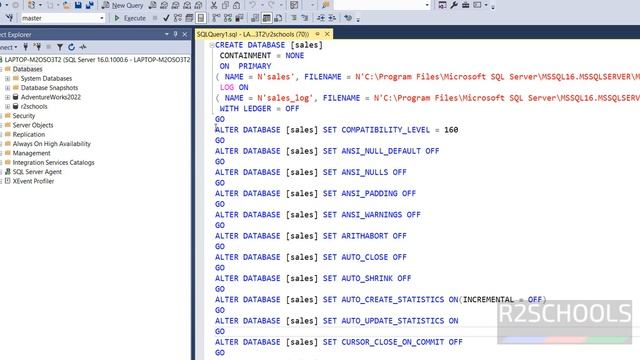
Task: Click the New Query button
Action: pos(122,5)
